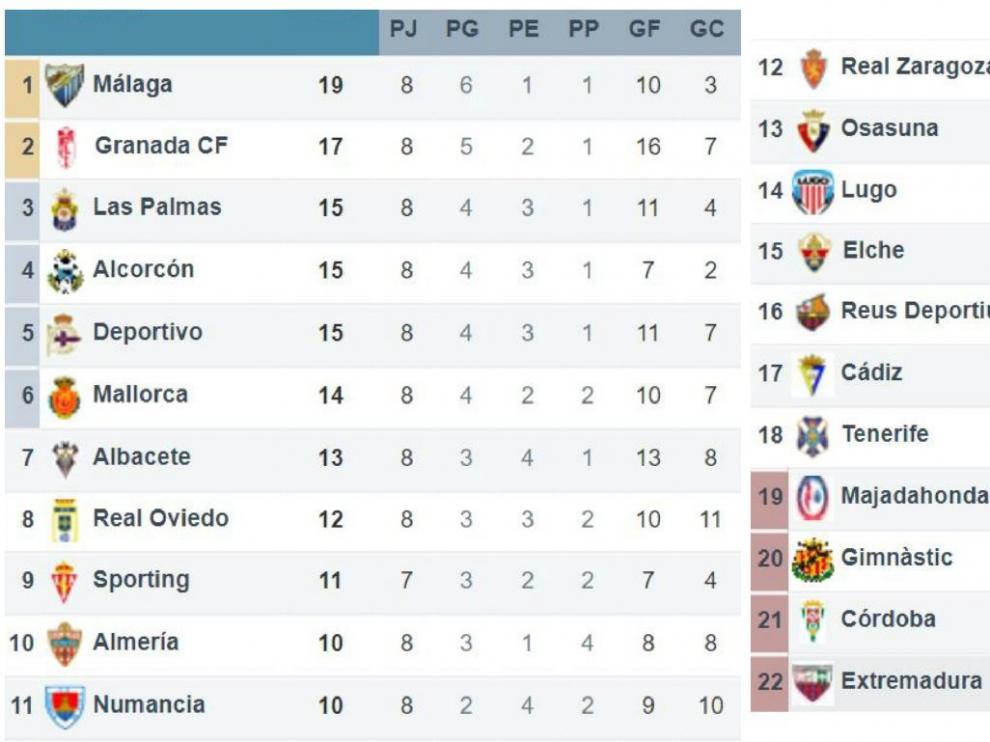
Task: Click the Las Palmas team badge
Action: click(x=64, y=209)
